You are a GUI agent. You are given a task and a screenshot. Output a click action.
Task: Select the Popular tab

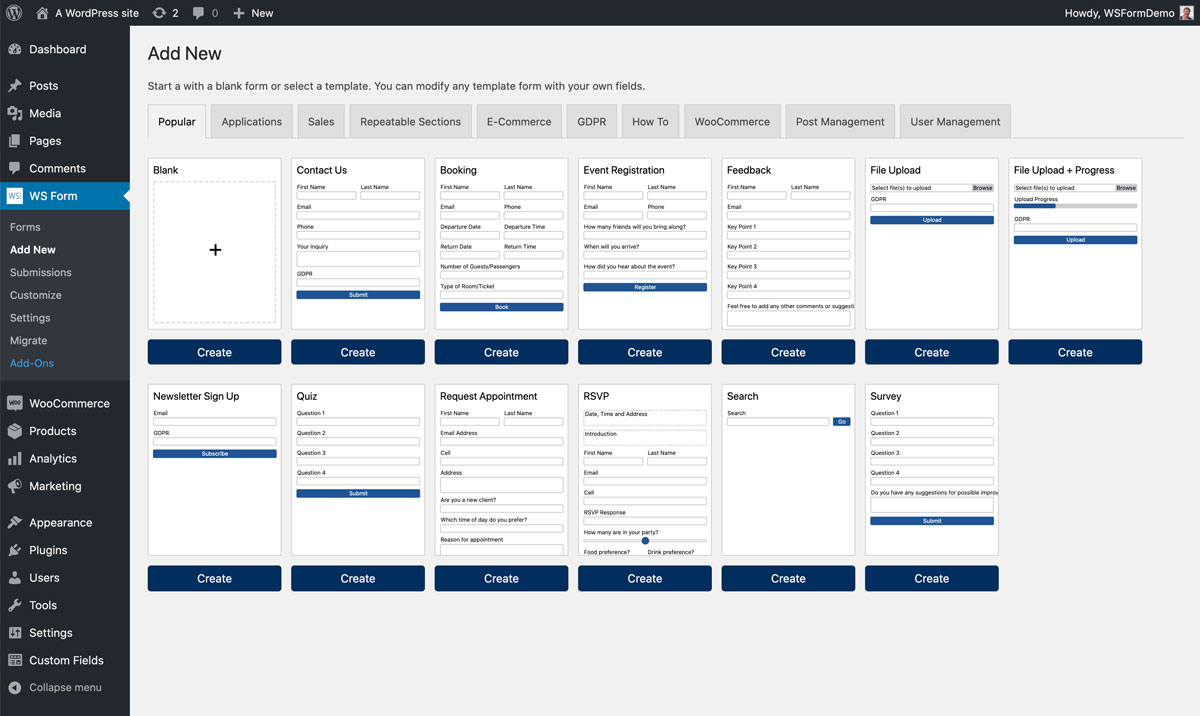tap(177, 121)
